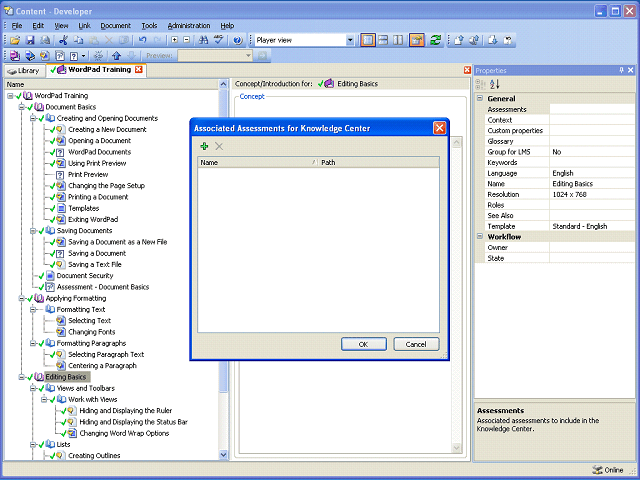
Task: Click the green Refresh arrows icon
Action: click(x=436, y=40)
